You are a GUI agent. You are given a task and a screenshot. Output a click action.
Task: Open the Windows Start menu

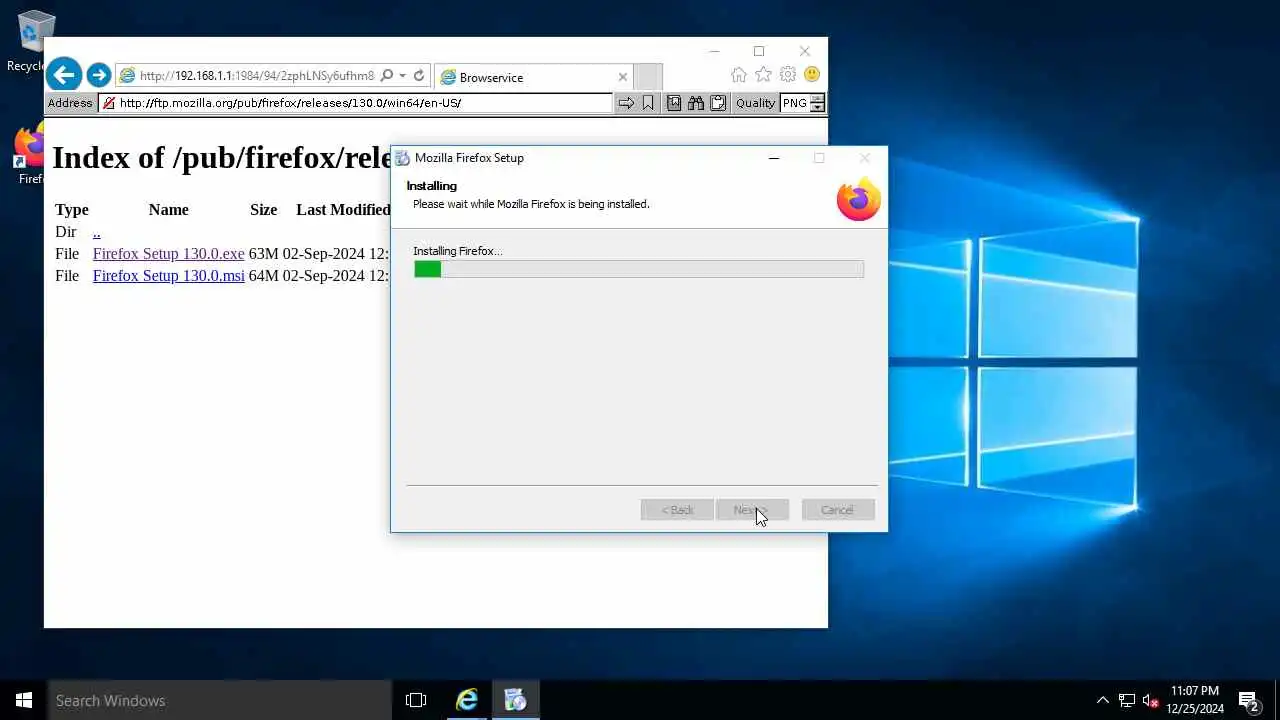coord(24,700)
